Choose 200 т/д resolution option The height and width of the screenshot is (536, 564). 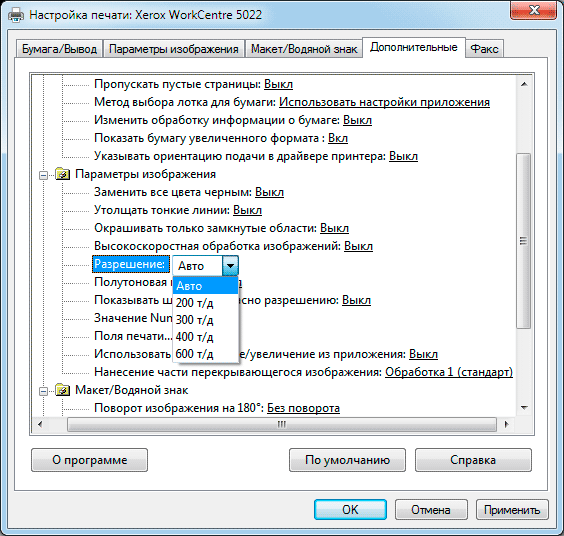205,303
